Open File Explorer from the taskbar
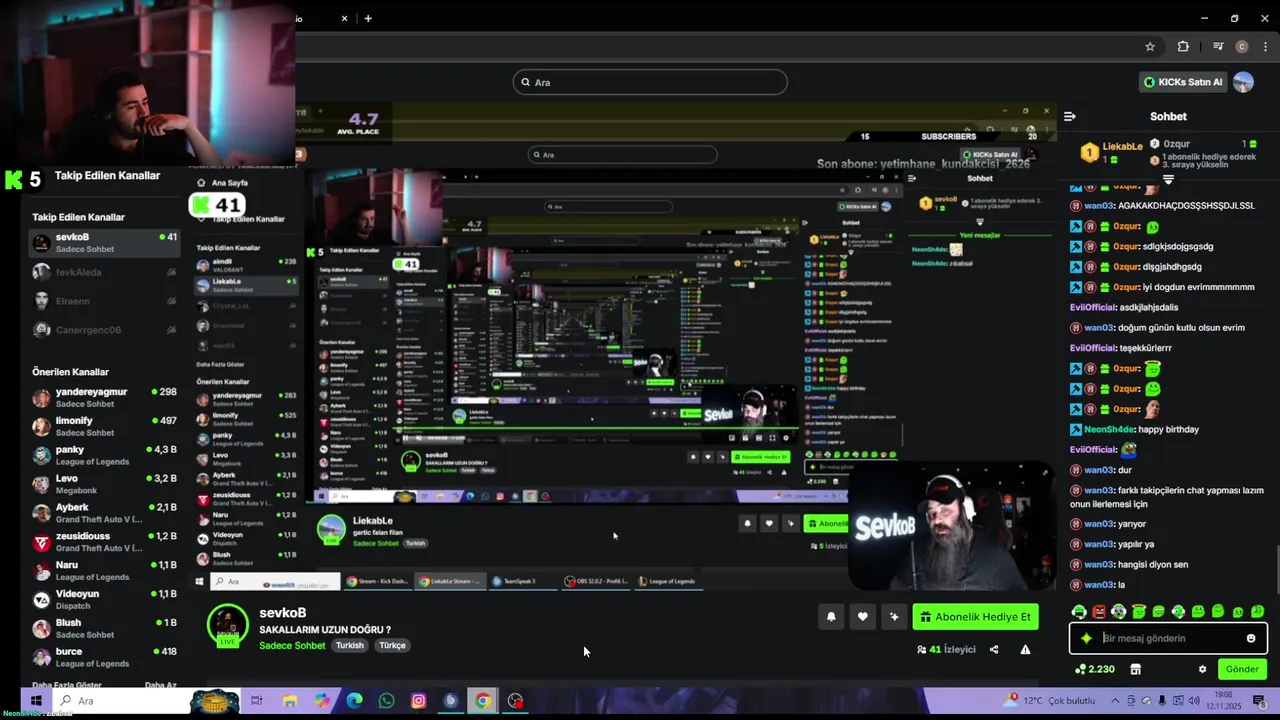1280x720 pixels. click(x=290, y=701)
